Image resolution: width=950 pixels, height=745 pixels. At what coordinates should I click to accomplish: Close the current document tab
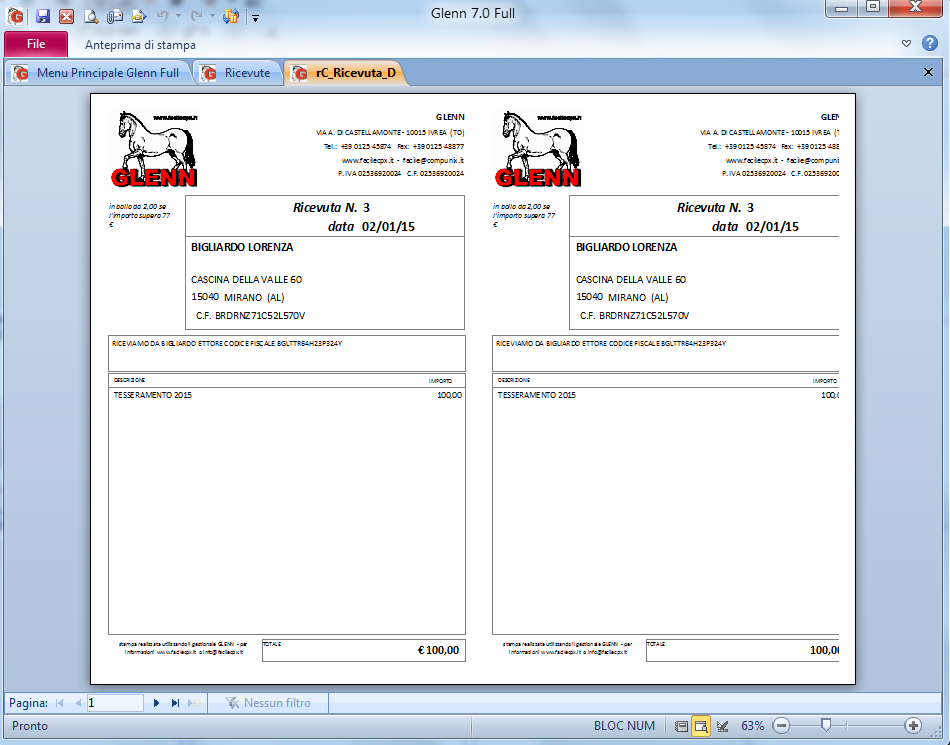[x=928, y=72]
